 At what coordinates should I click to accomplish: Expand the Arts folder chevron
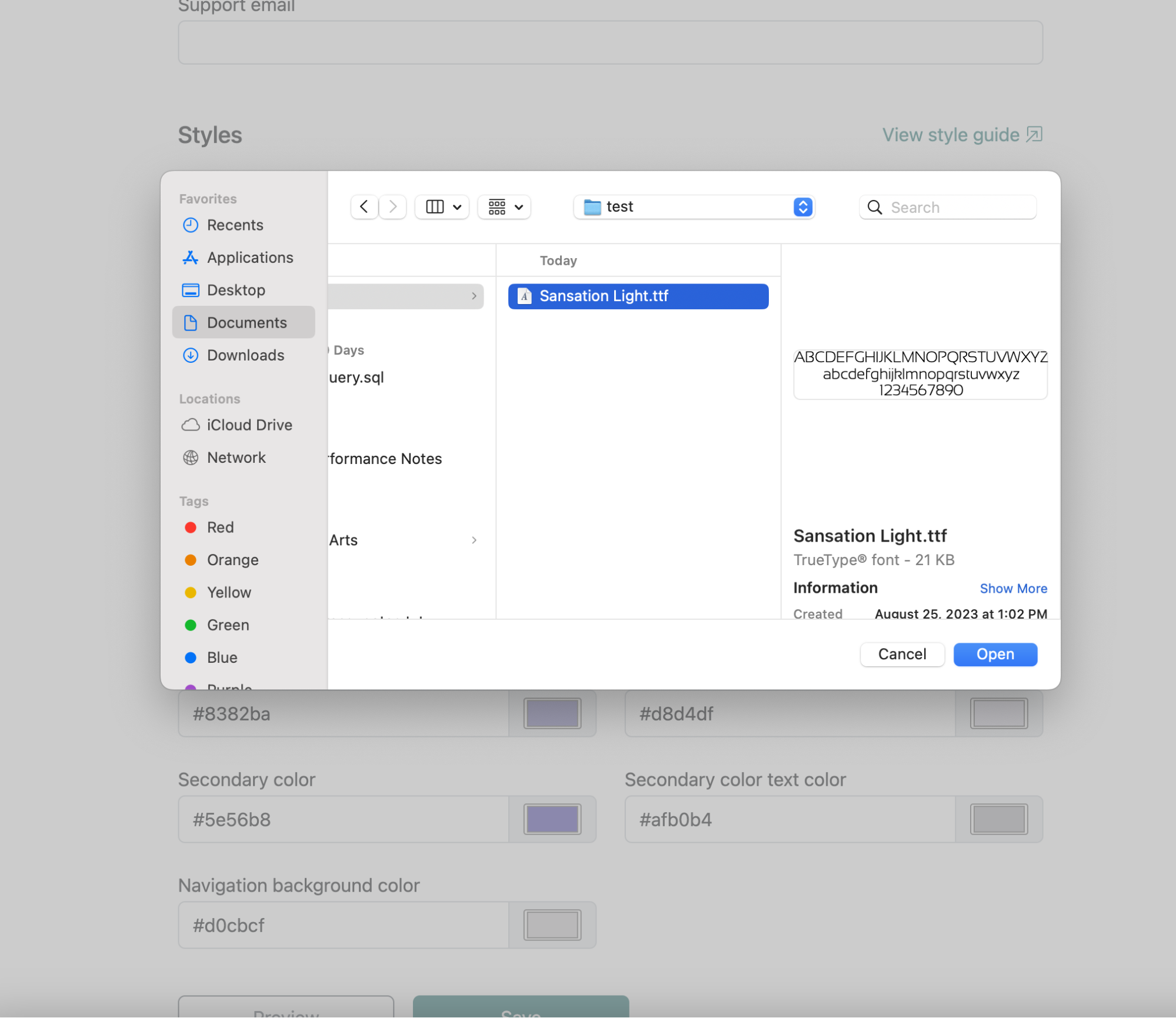(x=474, y=540)
